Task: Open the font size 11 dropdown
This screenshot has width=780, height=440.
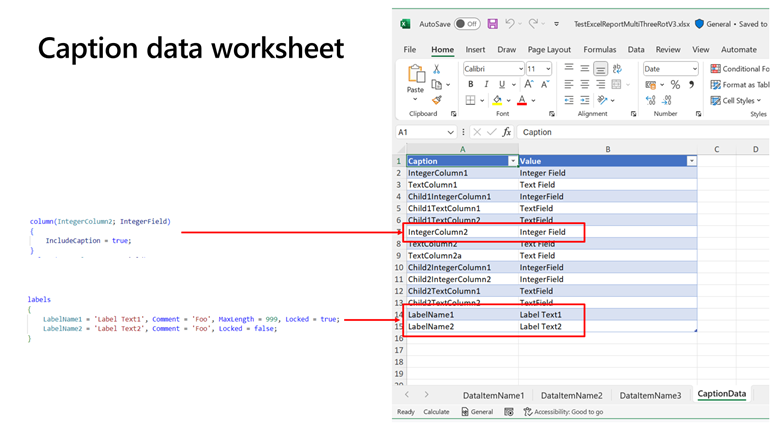Action: pos(548,69)
